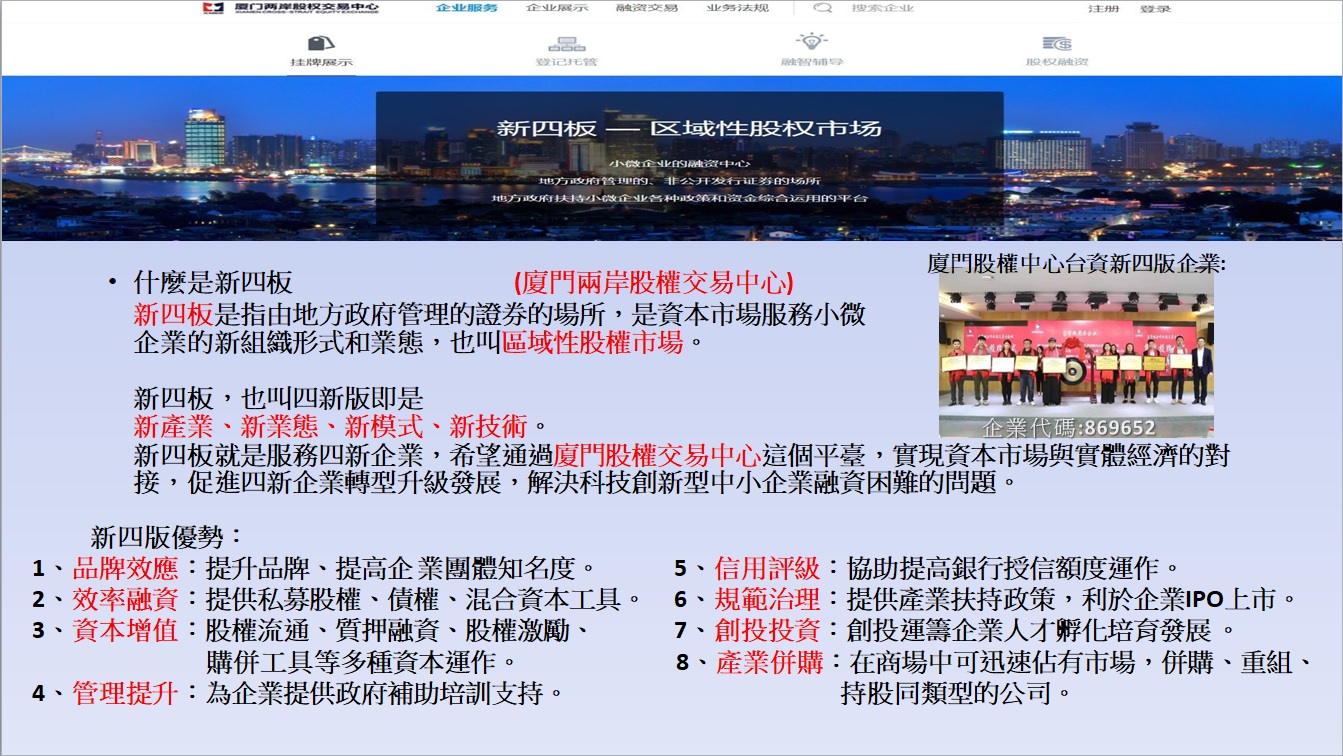Click the red 厦門兩岸股權交易中心 heading text

click(653, 283)
